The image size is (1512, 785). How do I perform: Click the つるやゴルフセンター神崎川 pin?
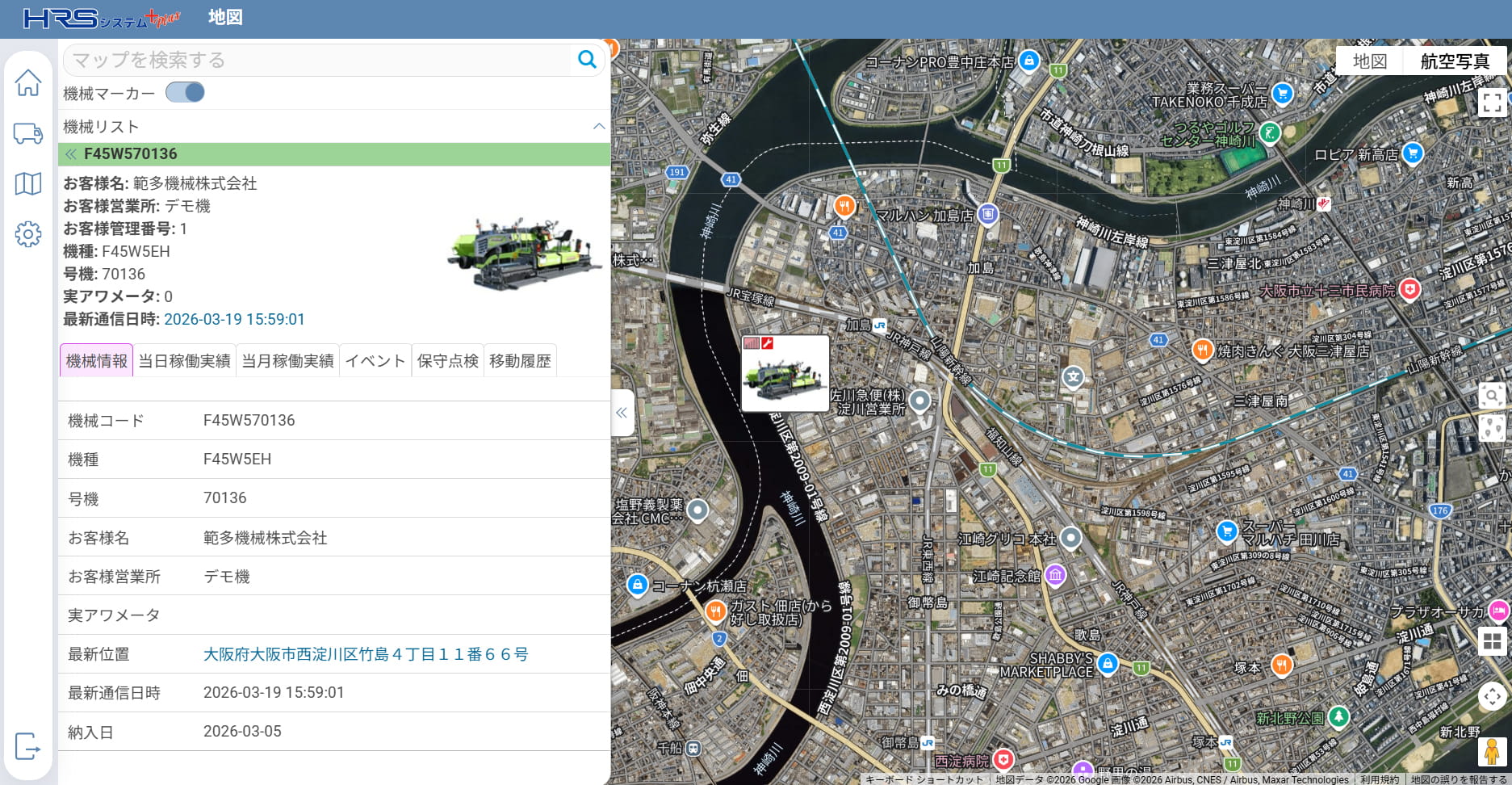point(1270,132)
